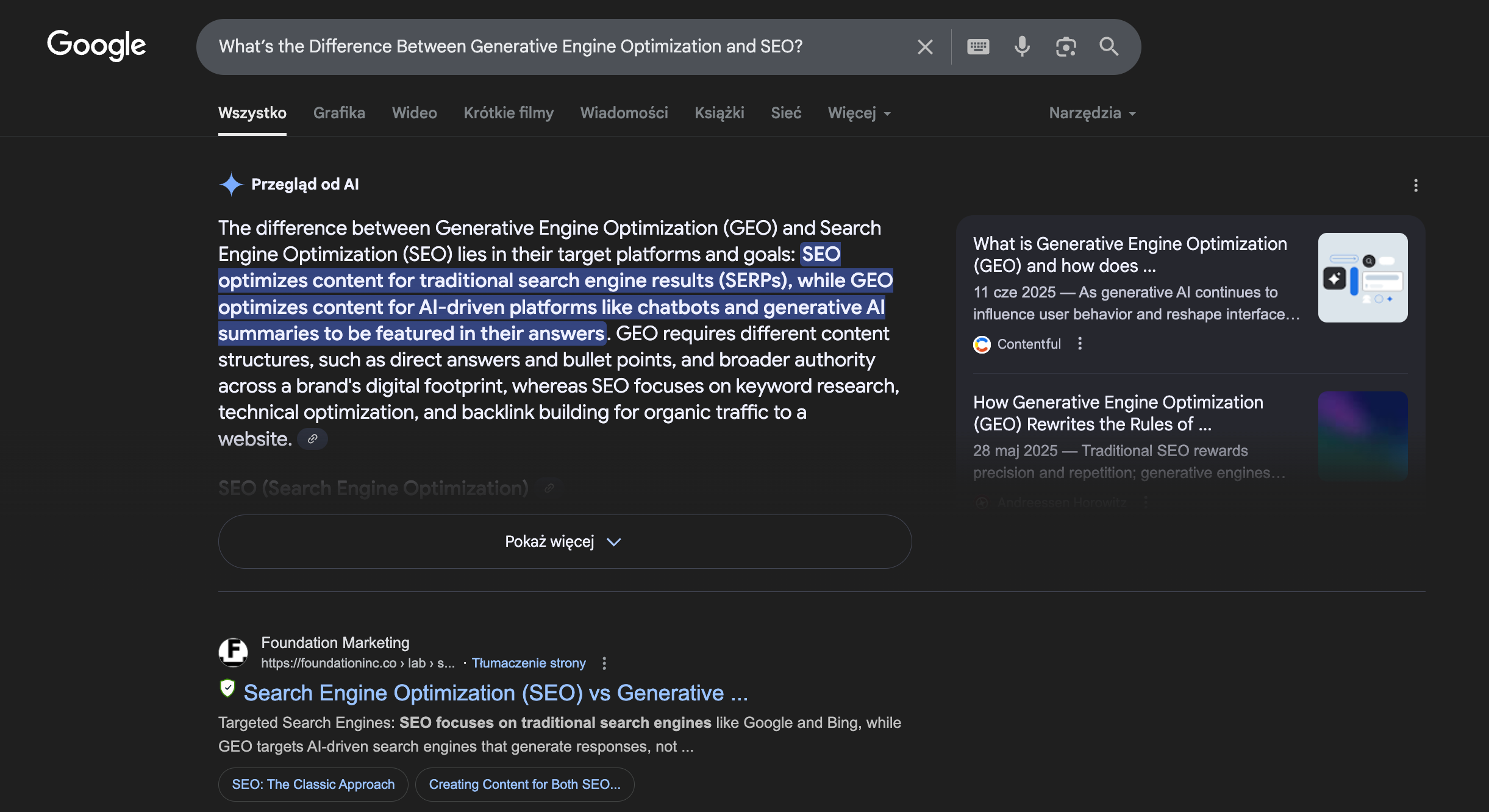This screenshot has width=1489, height=812.
Task: Open the Krótkie filmy tab
Action: click(509, 113)
